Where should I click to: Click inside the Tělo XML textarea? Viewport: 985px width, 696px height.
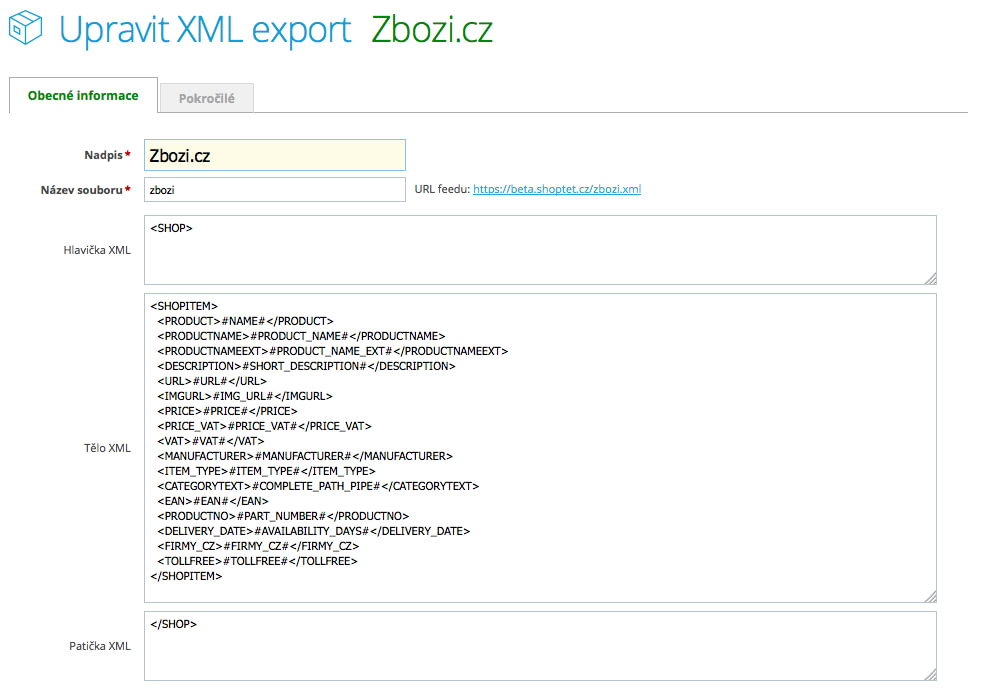coord(540,448)
